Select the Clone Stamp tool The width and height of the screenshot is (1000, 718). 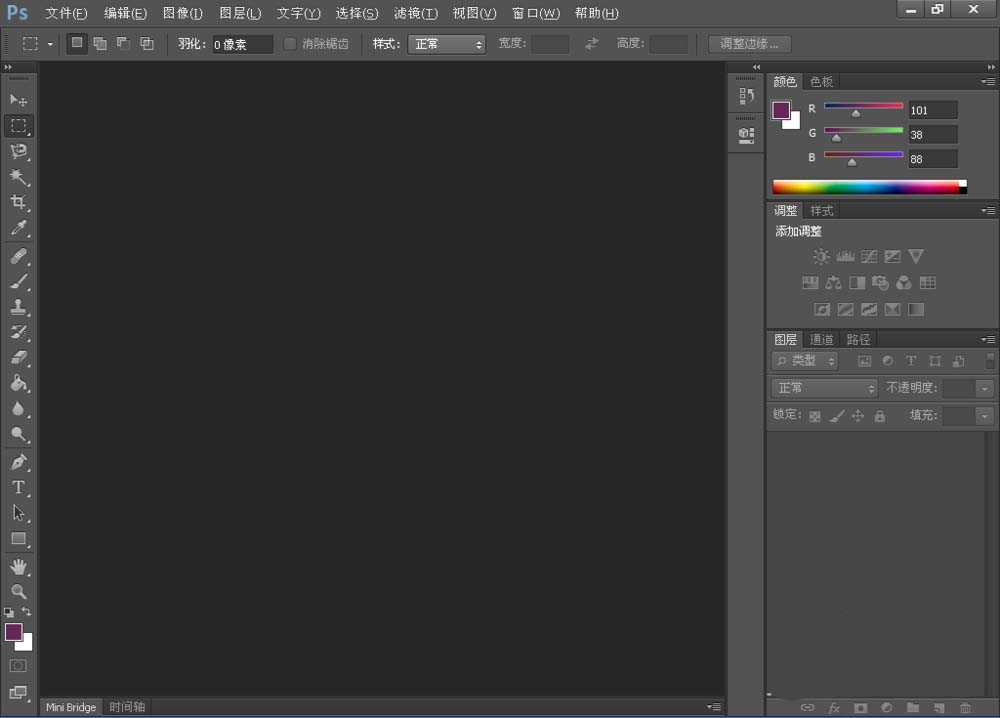click(18, 307)
